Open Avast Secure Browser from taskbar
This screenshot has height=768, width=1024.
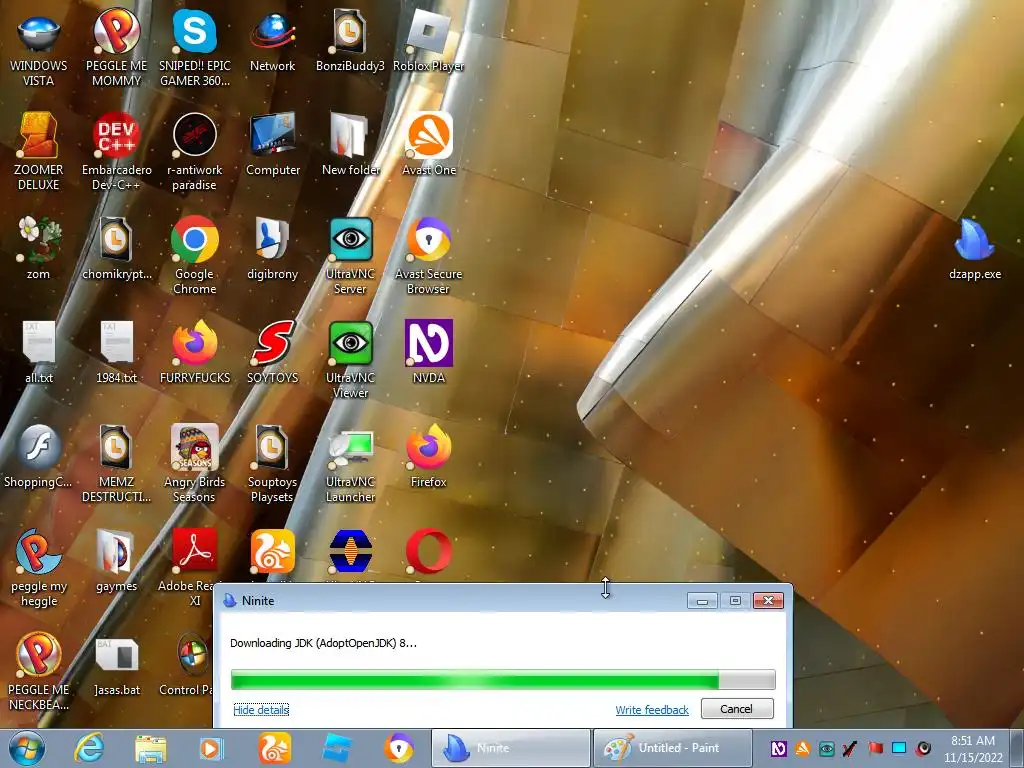398,748
